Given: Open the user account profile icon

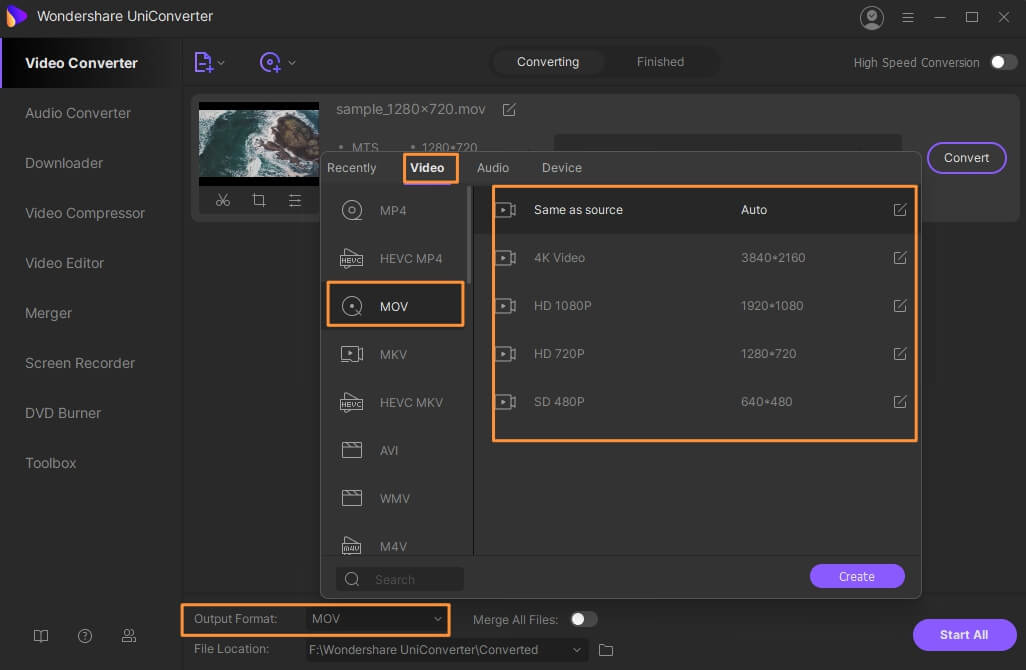Looking at the screenshot, I should tap(872, 17).
